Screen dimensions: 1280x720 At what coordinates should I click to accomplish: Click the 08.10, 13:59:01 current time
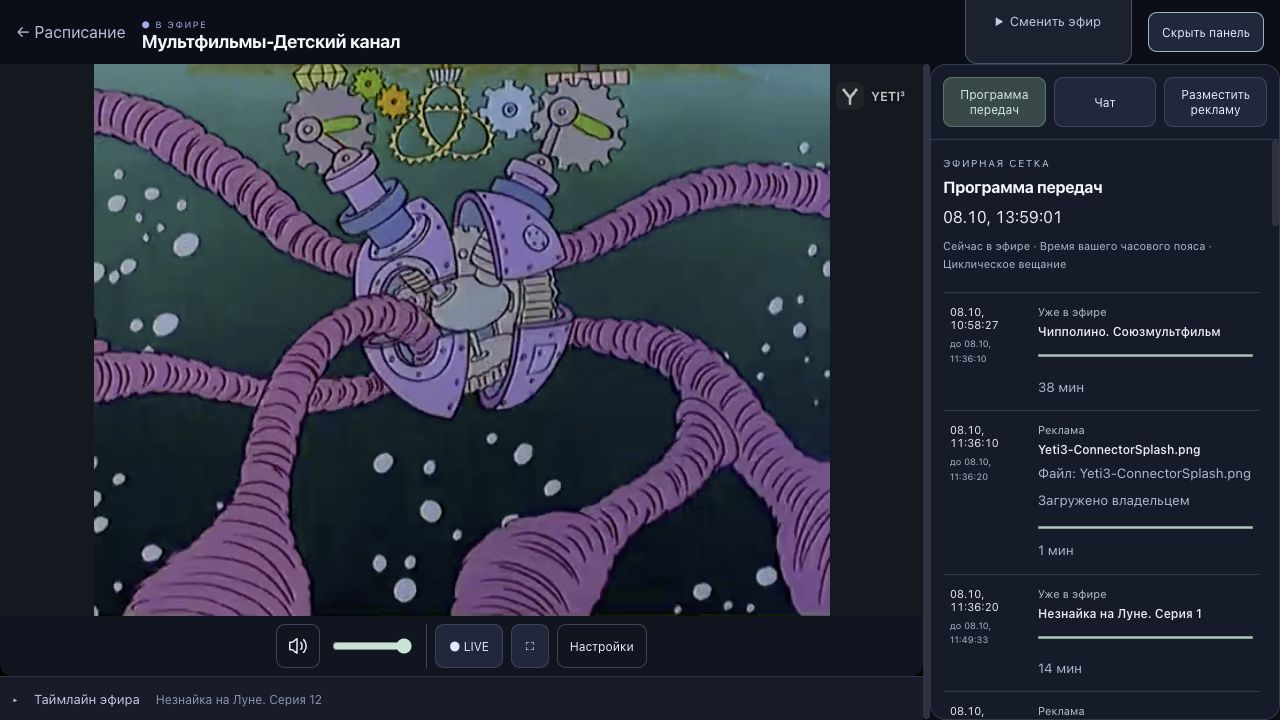(x=1002, y=217)
